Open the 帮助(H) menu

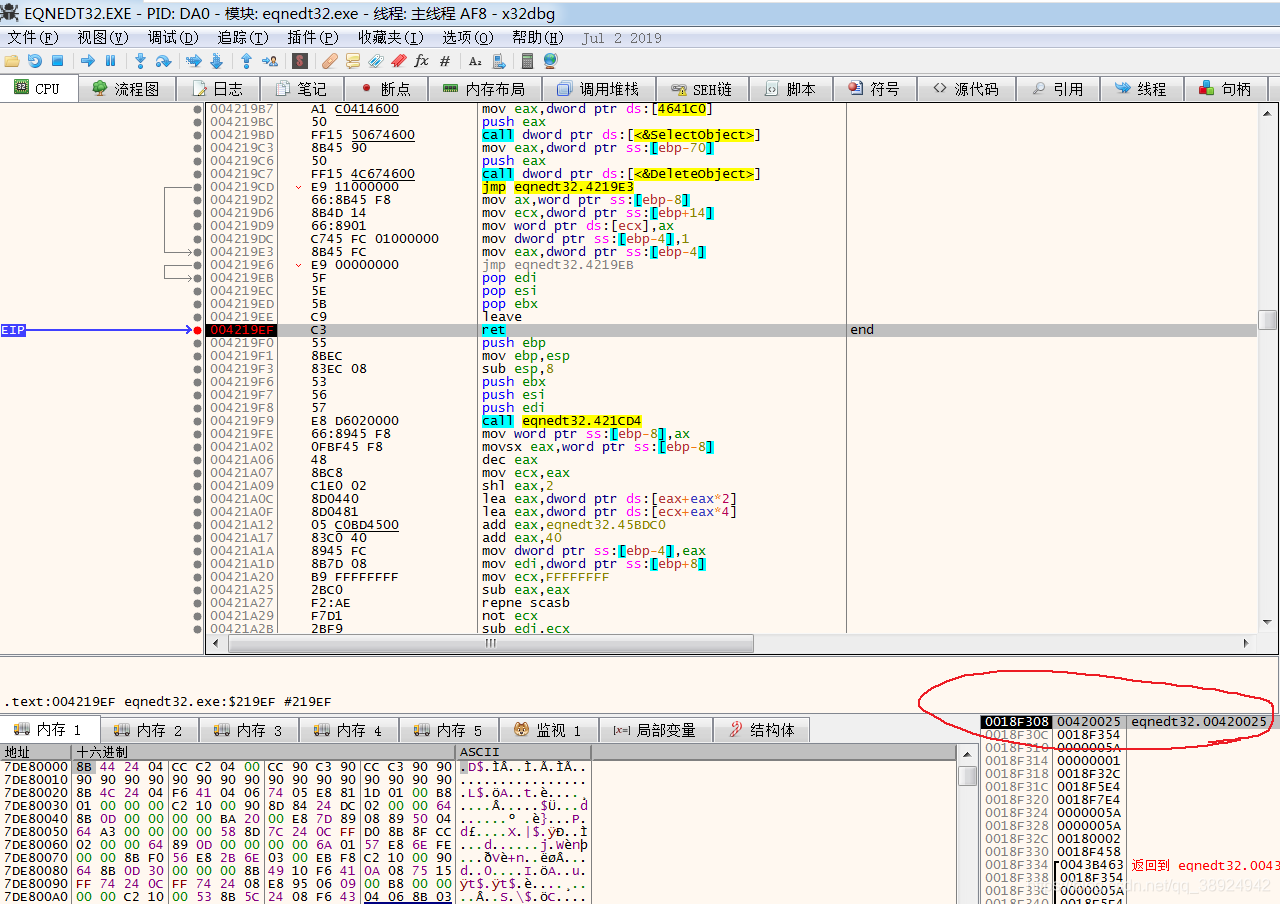(538, 37)
